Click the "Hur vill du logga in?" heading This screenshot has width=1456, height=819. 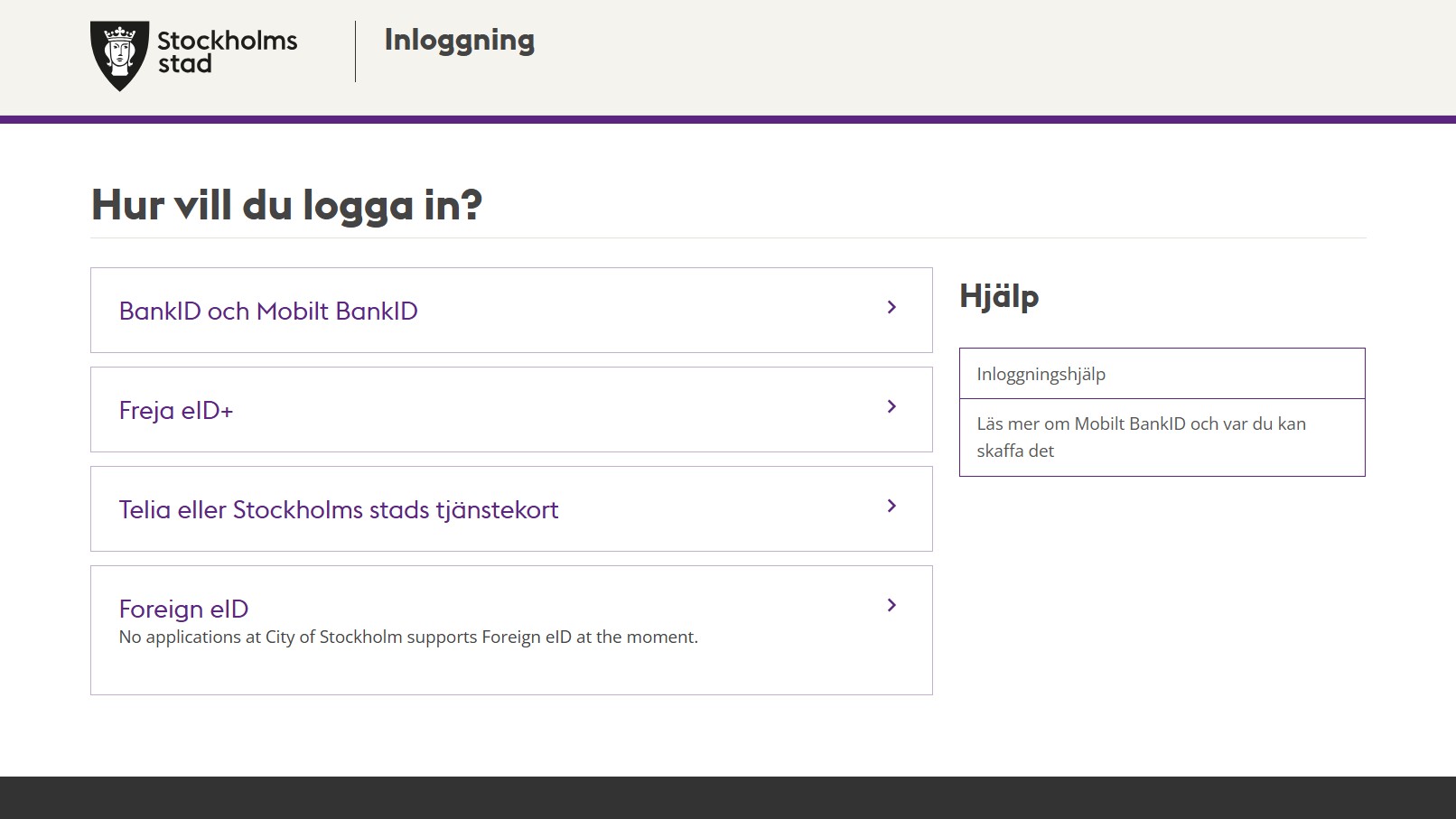click(287, 205)
